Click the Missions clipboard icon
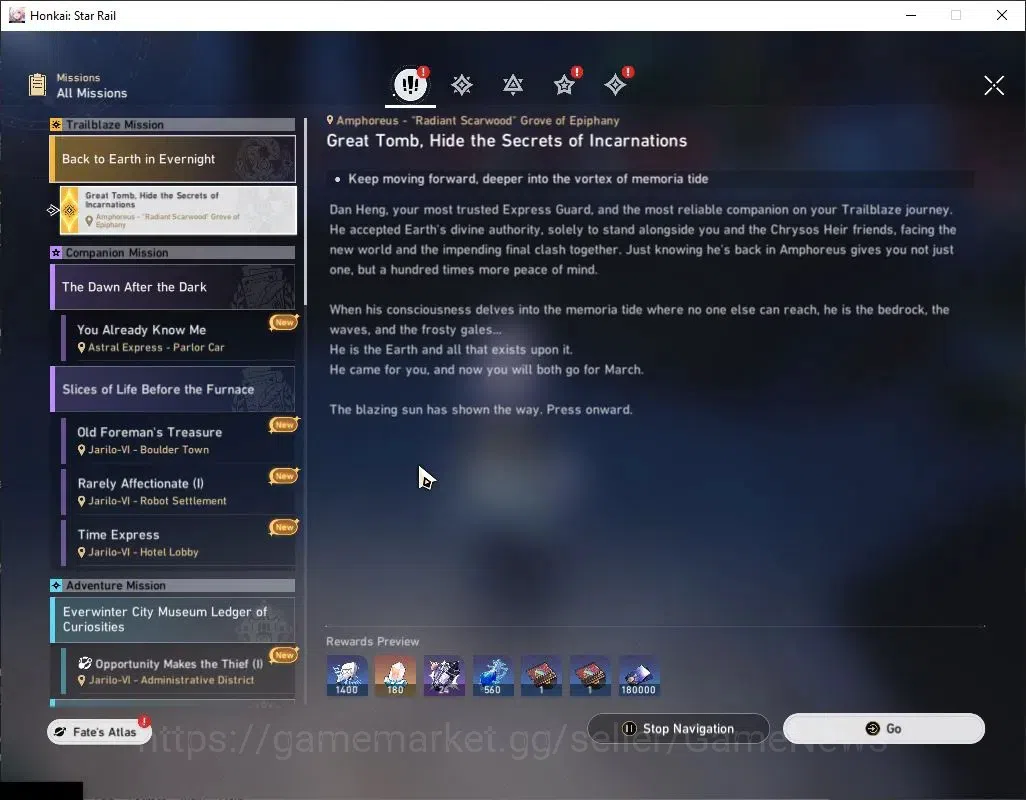 [38, 85]
